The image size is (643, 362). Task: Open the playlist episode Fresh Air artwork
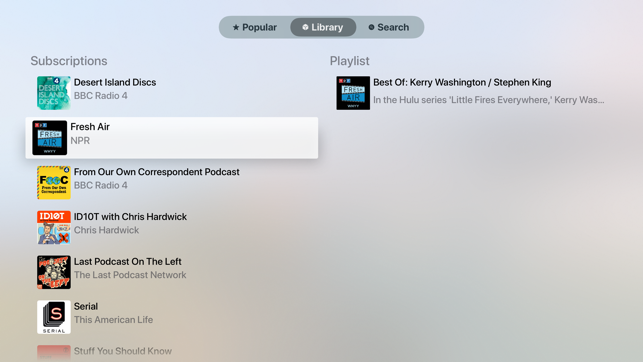coord(353,93)
